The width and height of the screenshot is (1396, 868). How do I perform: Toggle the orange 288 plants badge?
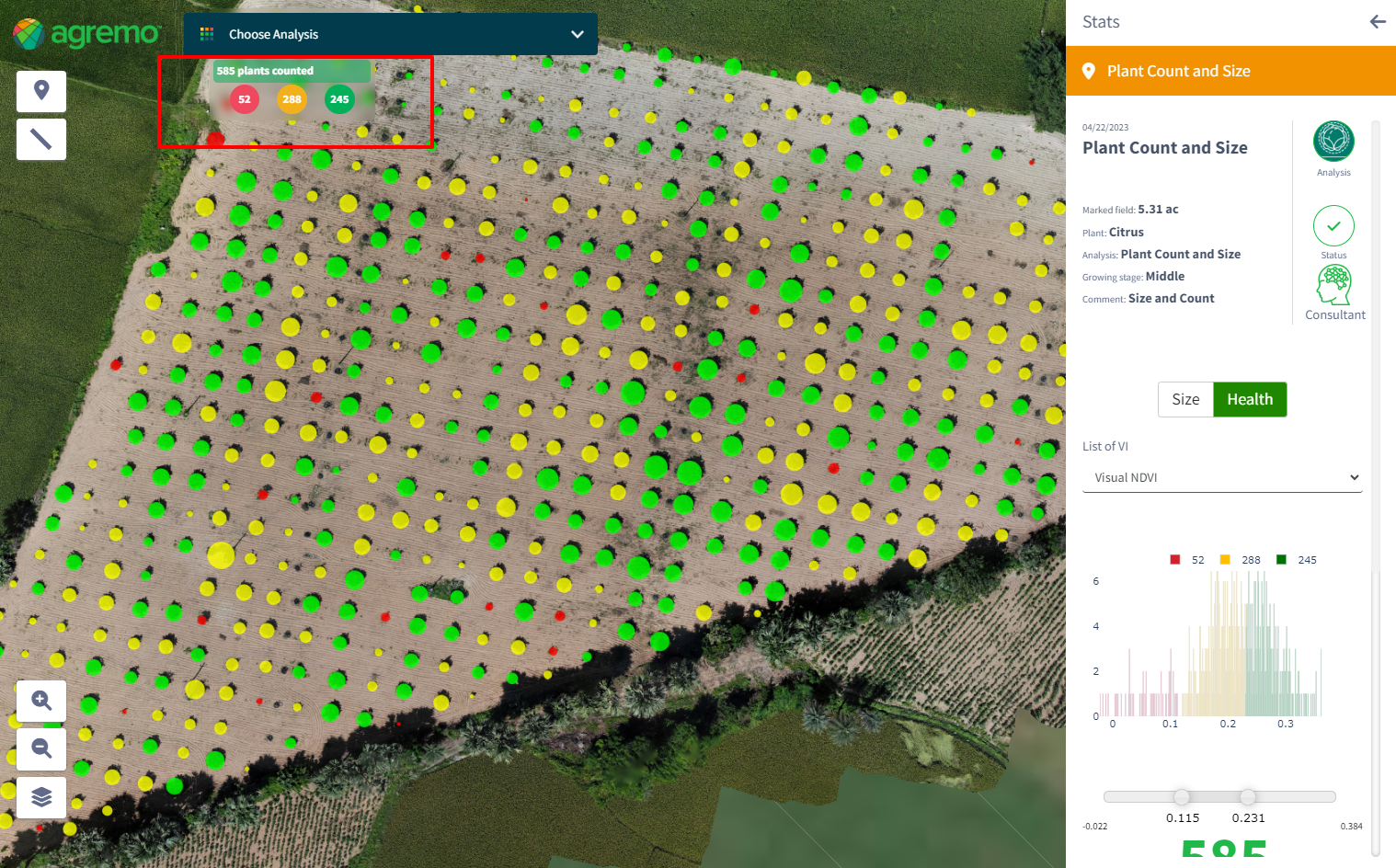point(292,99)
